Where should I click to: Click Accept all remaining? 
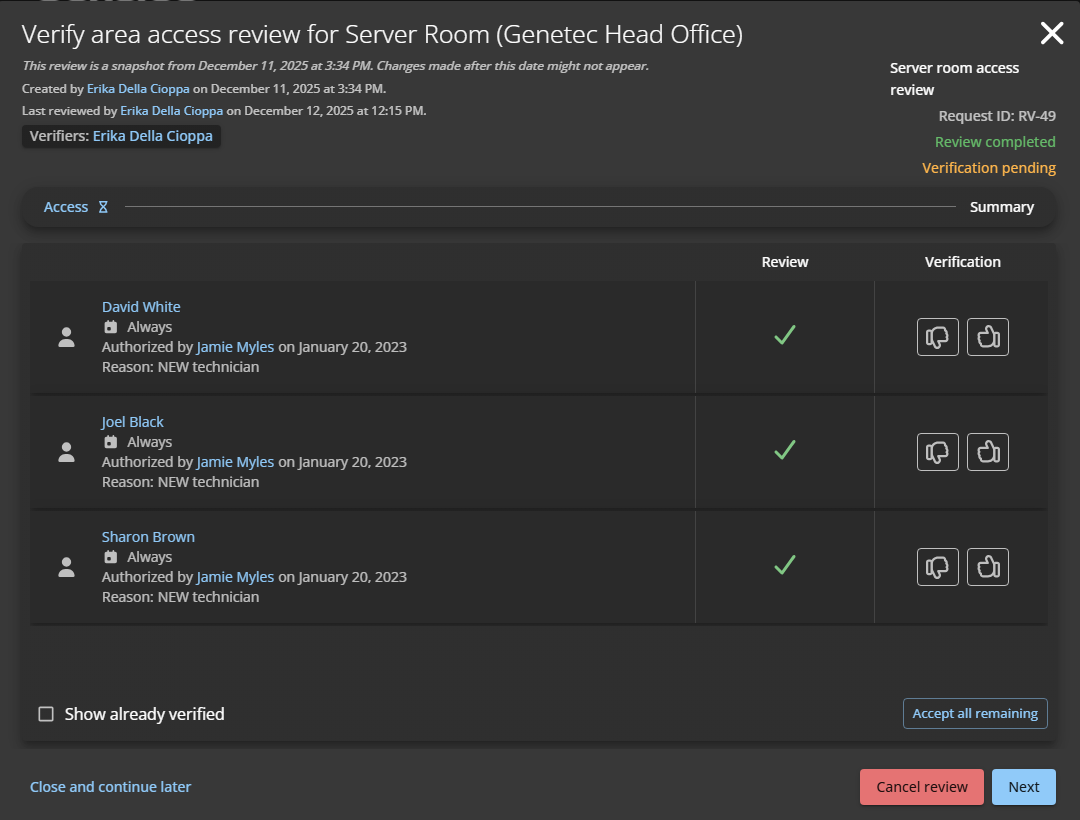click(975, 713)
